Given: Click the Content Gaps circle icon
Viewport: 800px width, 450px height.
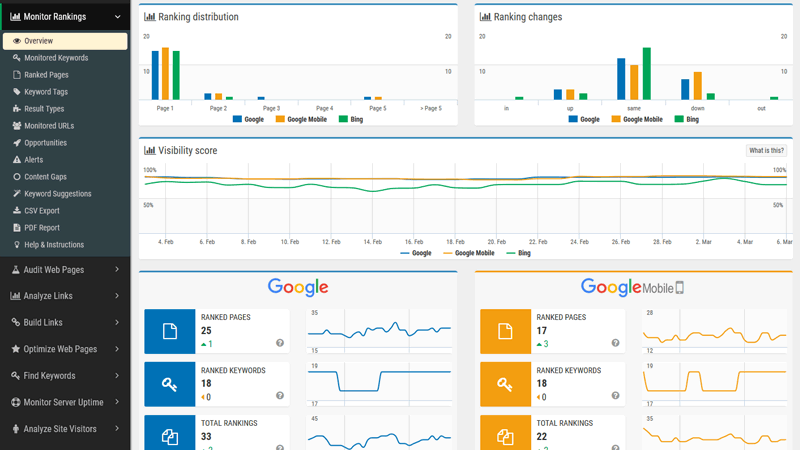Looking at the screenshot, I should pyautogui.click(x=17, y=177).
